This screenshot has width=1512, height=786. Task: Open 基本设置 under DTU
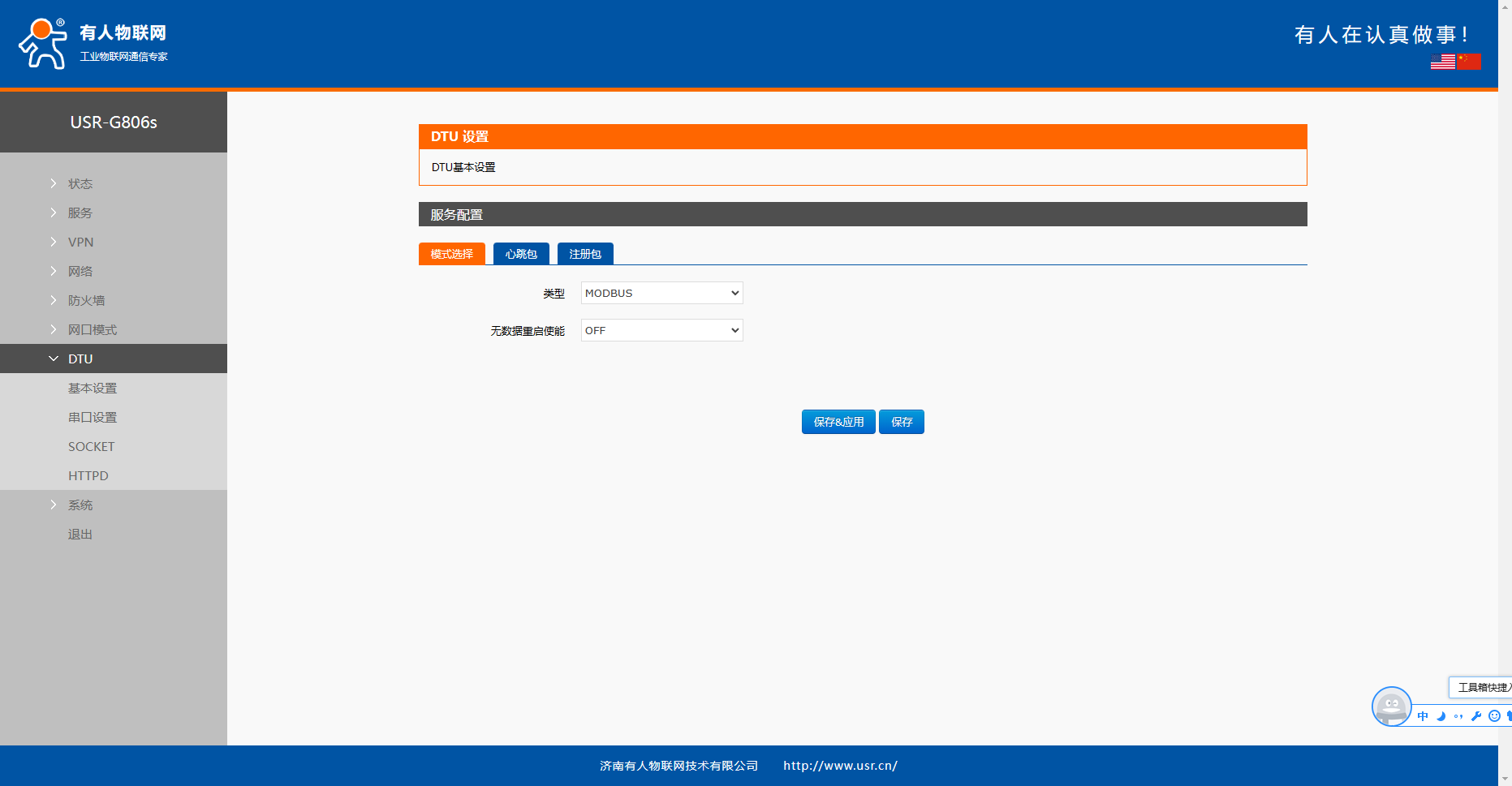click(114, 388)
